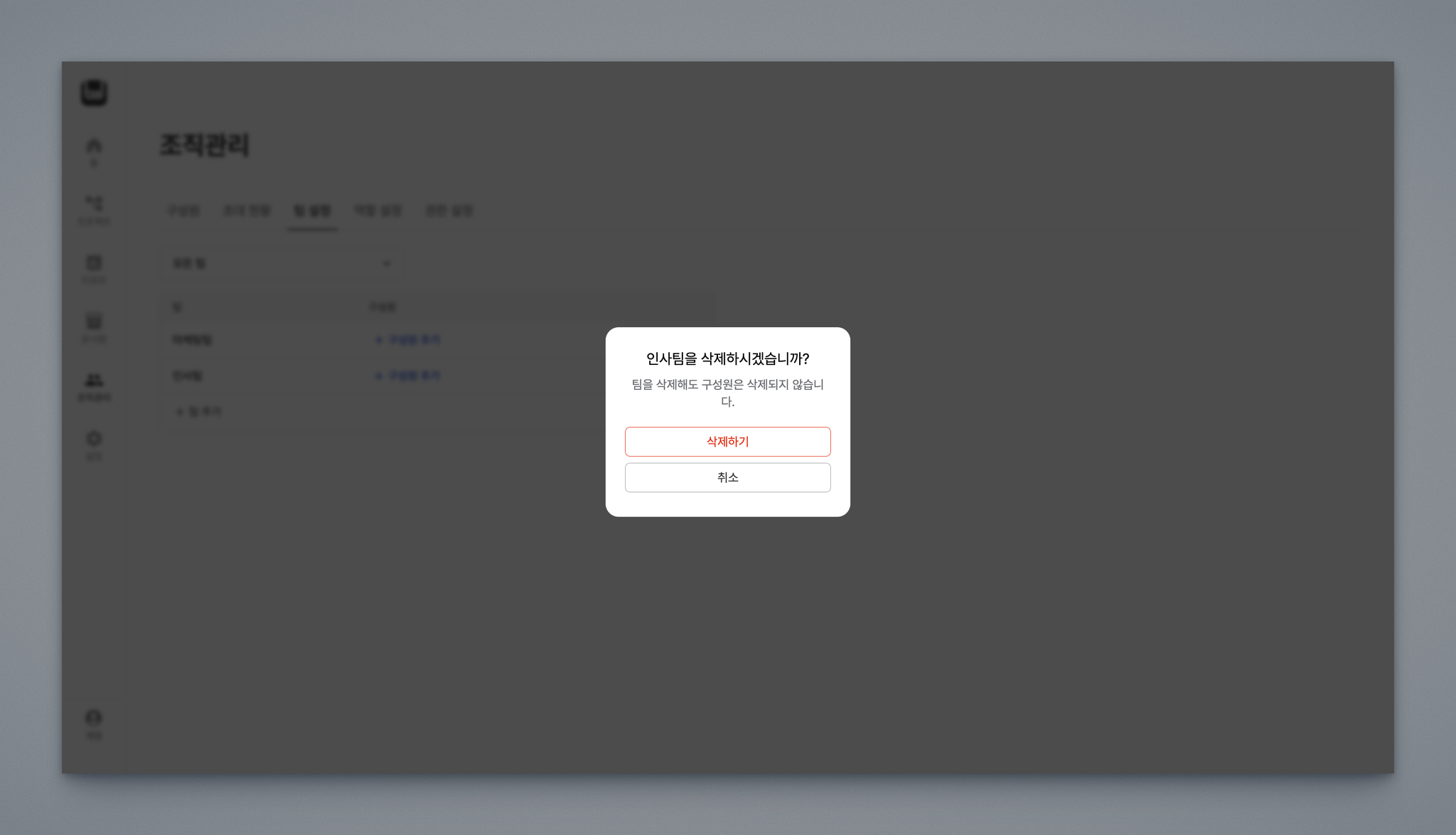Image resolution: width=1456 pixels, height=835 pixels.
Task: Click 구성원 추가 link in 인사팀 row
Action: tap(408, 376)
